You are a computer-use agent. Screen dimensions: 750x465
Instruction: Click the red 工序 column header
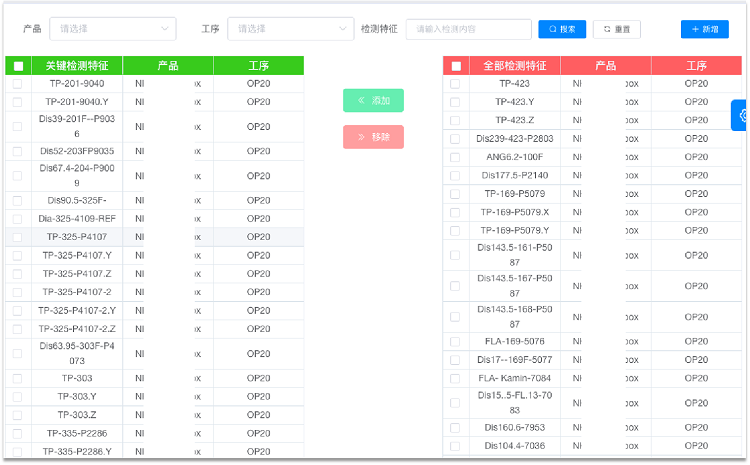pos(697,66)
